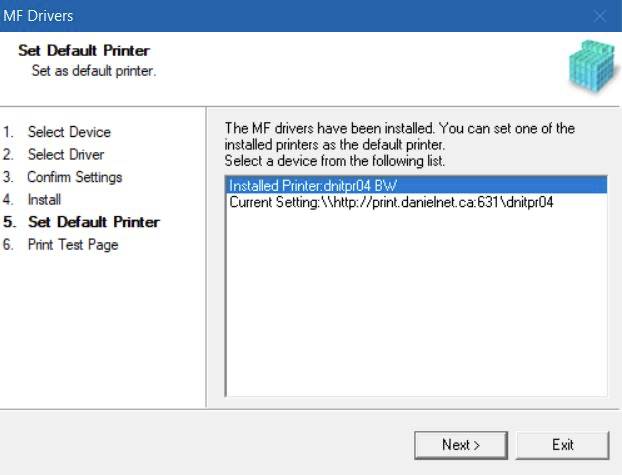The image size is (622, 475).
Task: Click the Next button
Action: coord(460,445)
